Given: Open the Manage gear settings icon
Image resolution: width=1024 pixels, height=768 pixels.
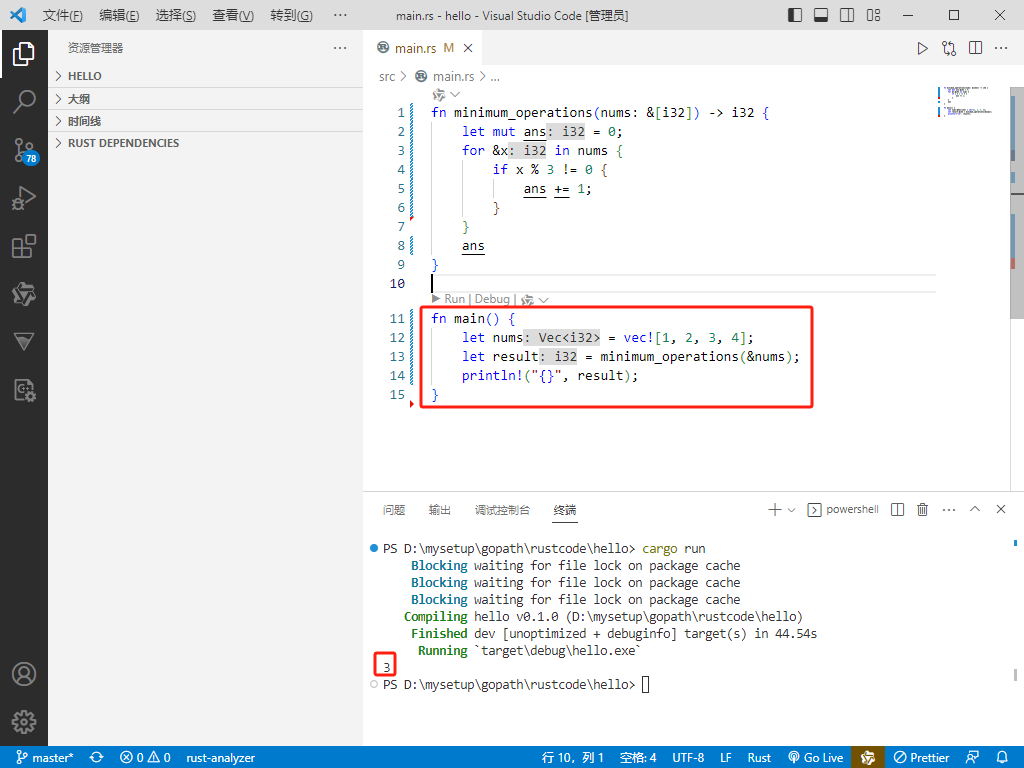Looking at the screenshot, I should pyautogui.click(x=24, y=722).
